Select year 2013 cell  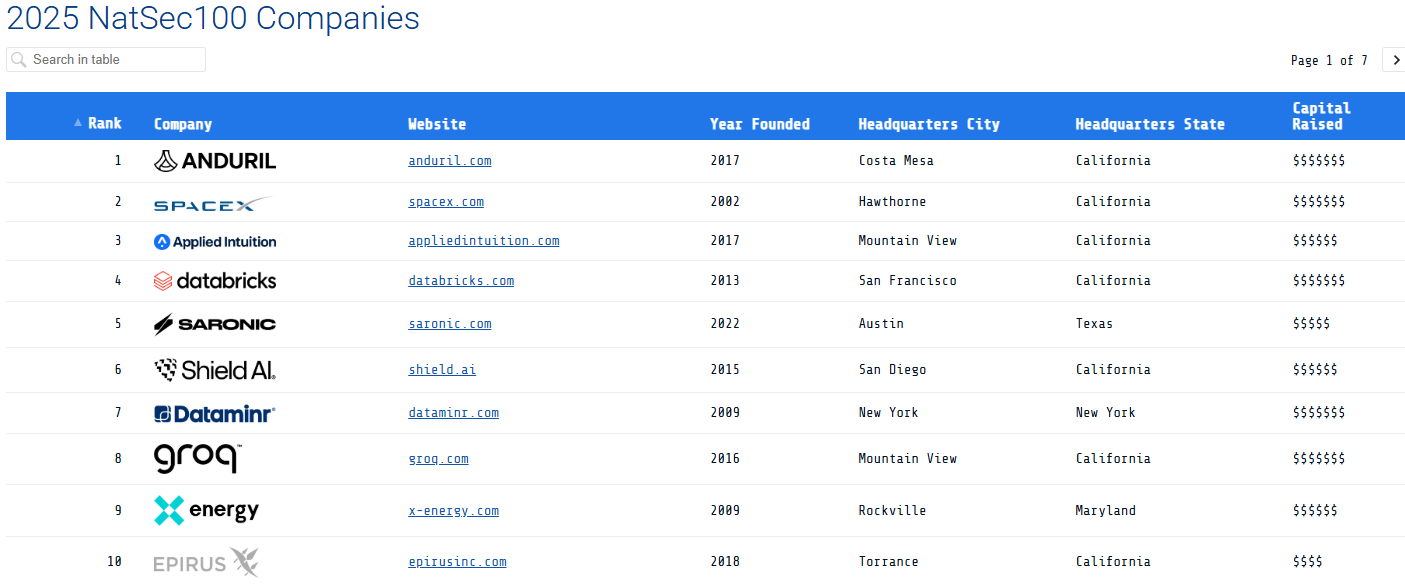[x=725, y=281]
